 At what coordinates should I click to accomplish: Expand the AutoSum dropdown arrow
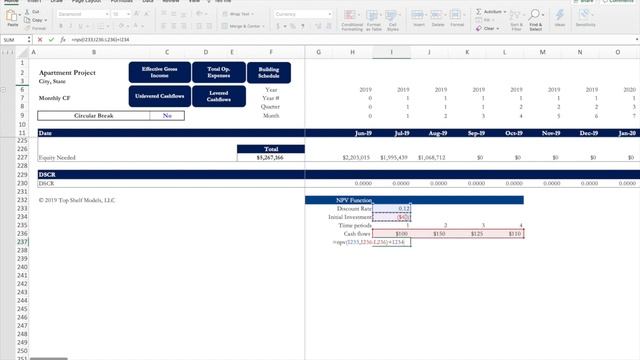[505, 12]
